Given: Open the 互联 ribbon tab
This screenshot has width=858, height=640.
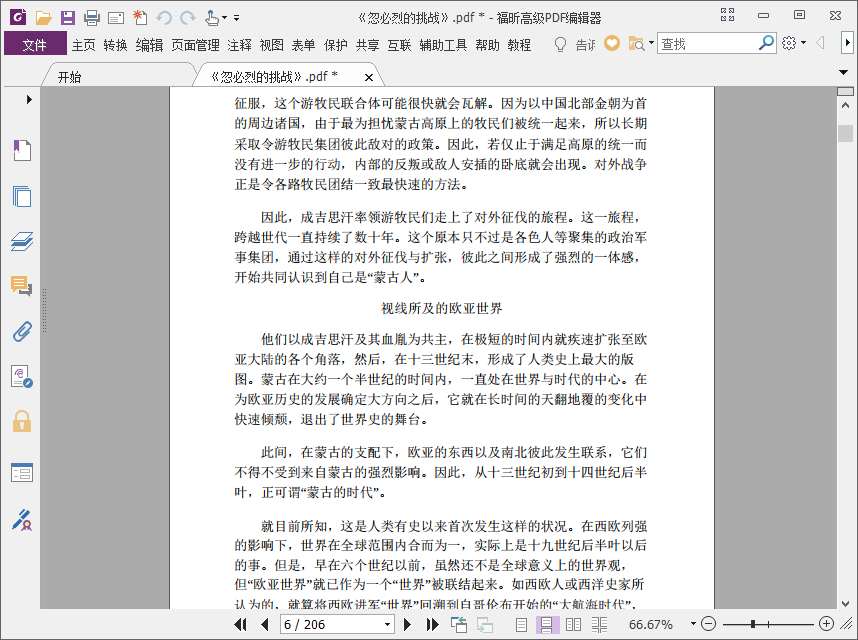Looking at the screenshot, I should [x=399, y=45].
